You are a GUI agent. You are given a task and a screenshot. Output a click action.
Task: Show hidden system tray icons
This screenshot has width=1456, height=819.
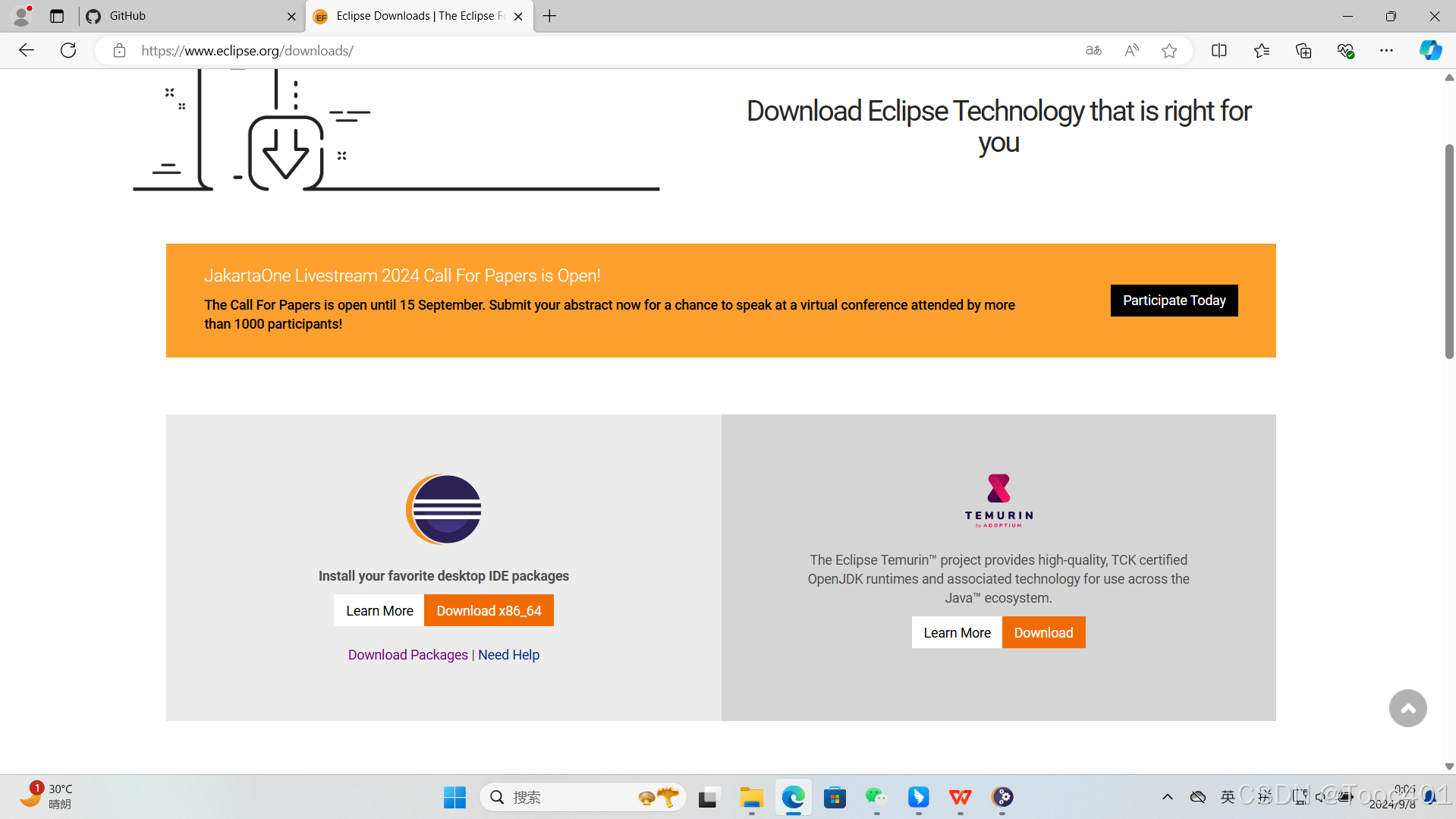pos(1167,797)
